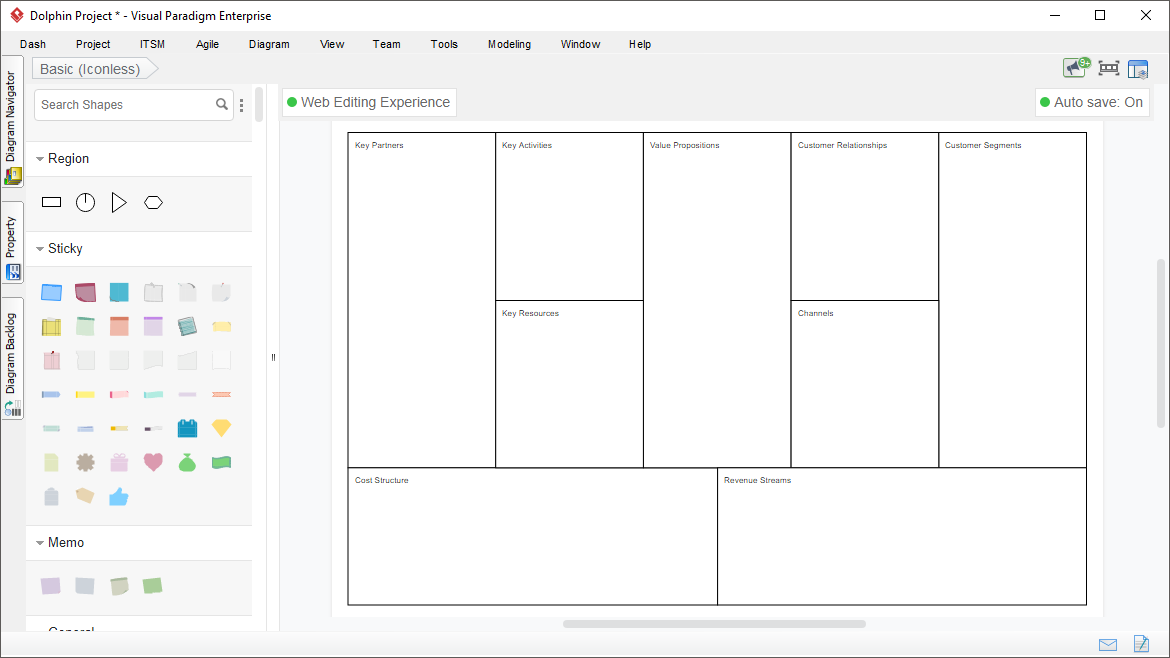Viewport: 1170px width, 658px height.
Task: Select the triangle region shape
Action: [119, 202]
